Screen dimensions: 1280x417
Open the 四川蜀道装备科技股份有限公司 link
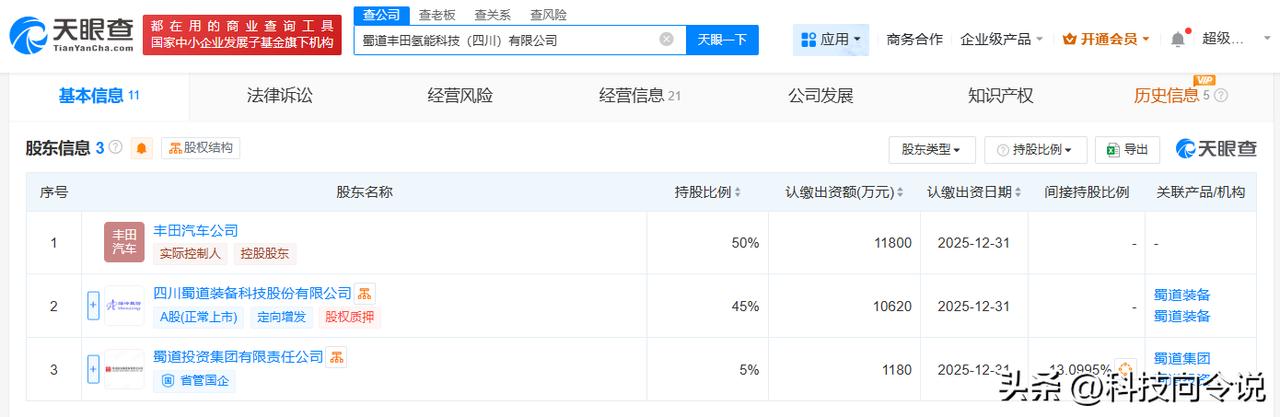252,293
